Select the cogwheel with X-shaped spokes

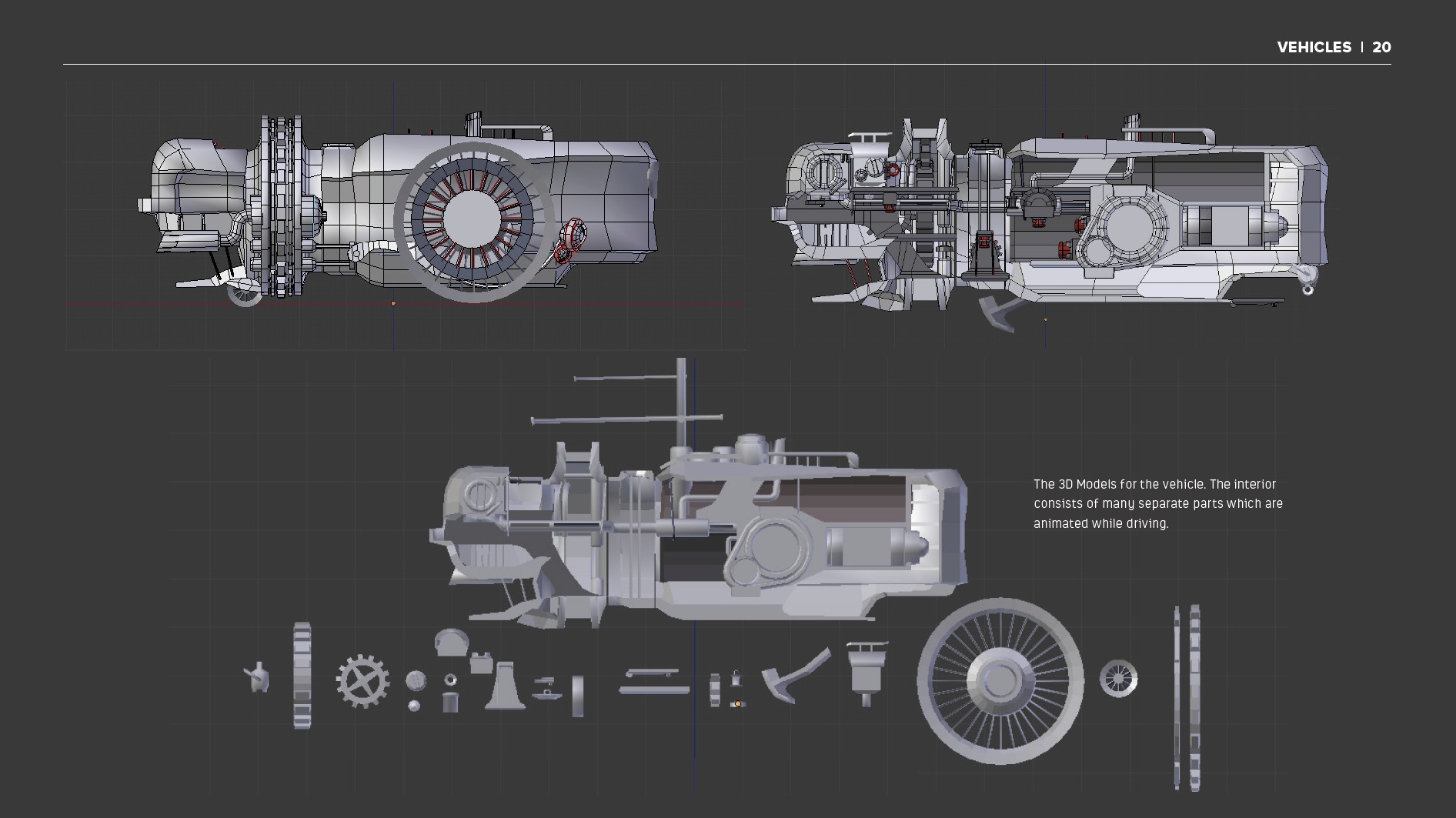[362, 681]
